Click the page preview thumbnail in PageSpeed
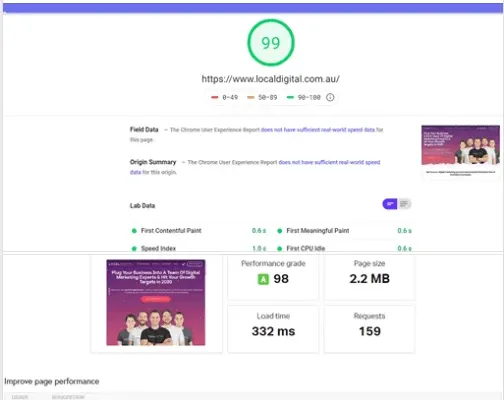Image resolution: width=504 pixels, height=400 pixels. pyautogui.click(x=460, y=152)
